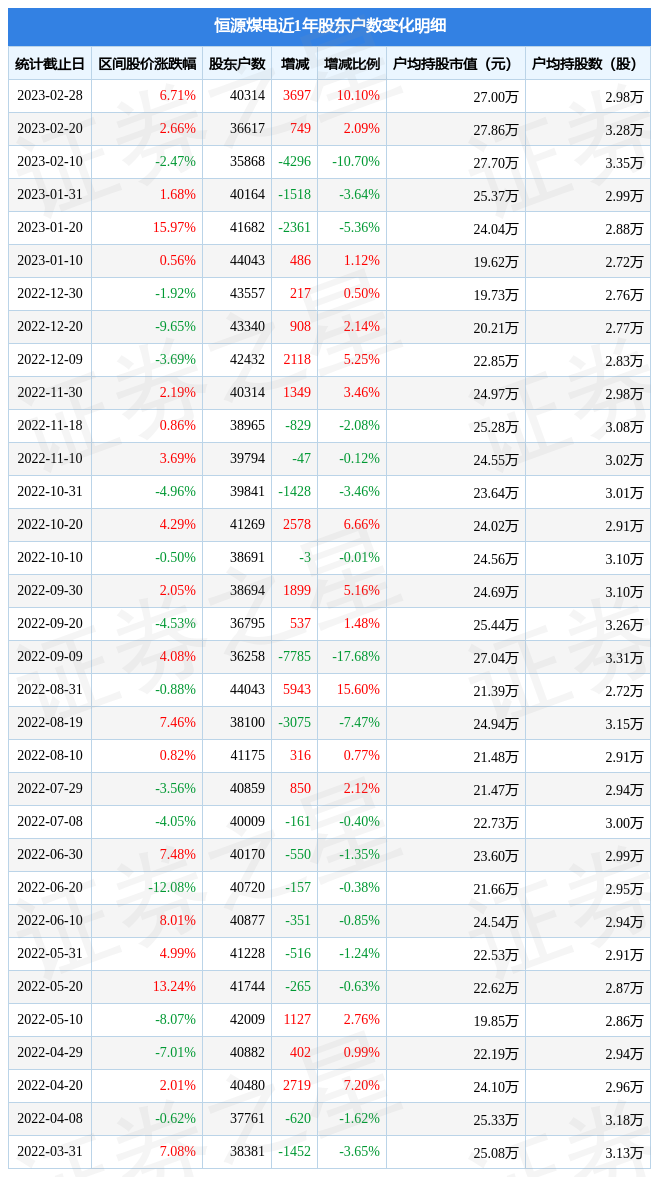Image resolution: width=651 pixels, height=1177 pixels.
Task: Click the 增减比例 column header
Action: coord(351,63)
